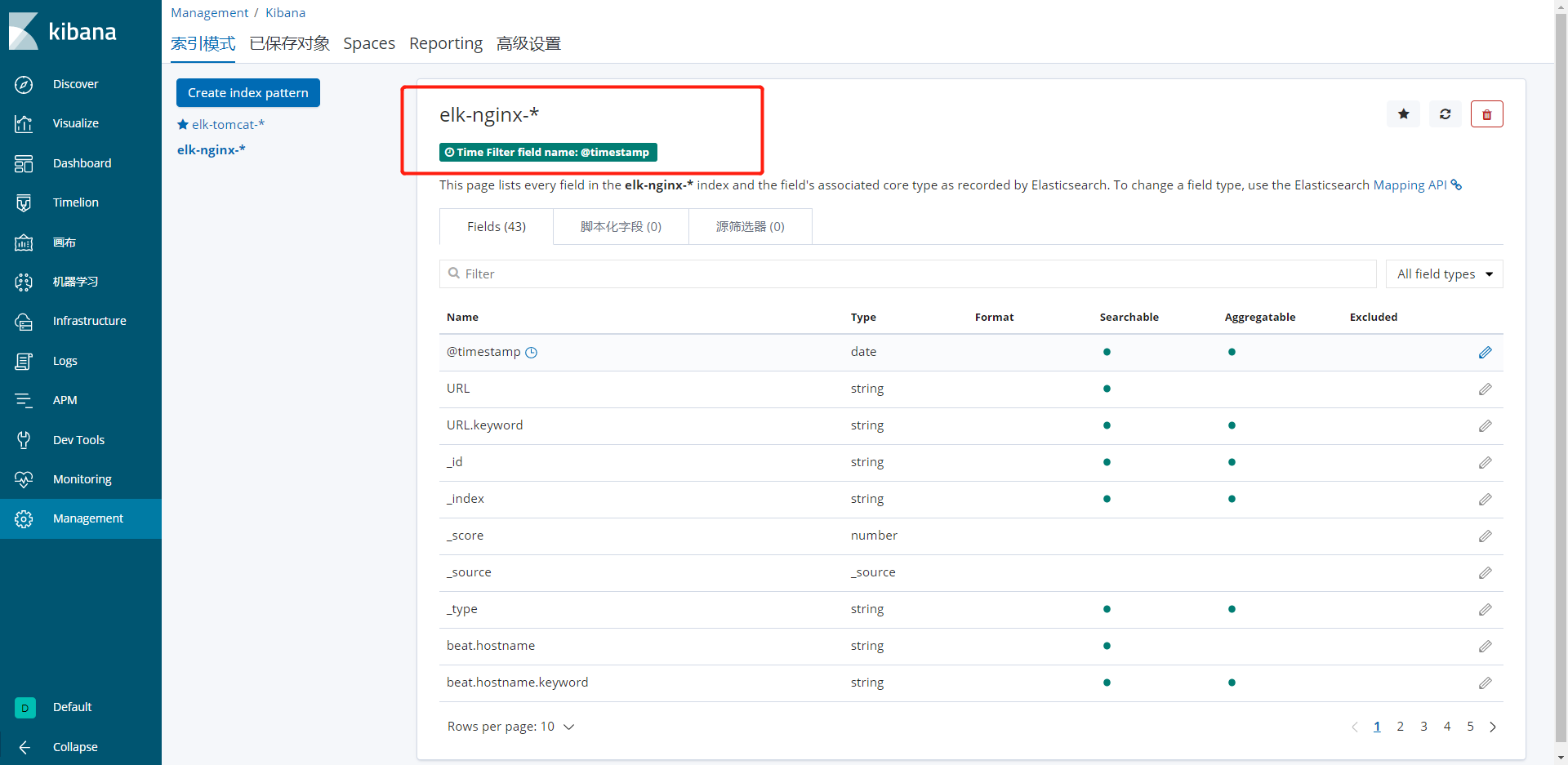This screenshot has width=1568, height=765.
Task: Switch to 脚本化字段 (0) tab
Action: [621, 227]
